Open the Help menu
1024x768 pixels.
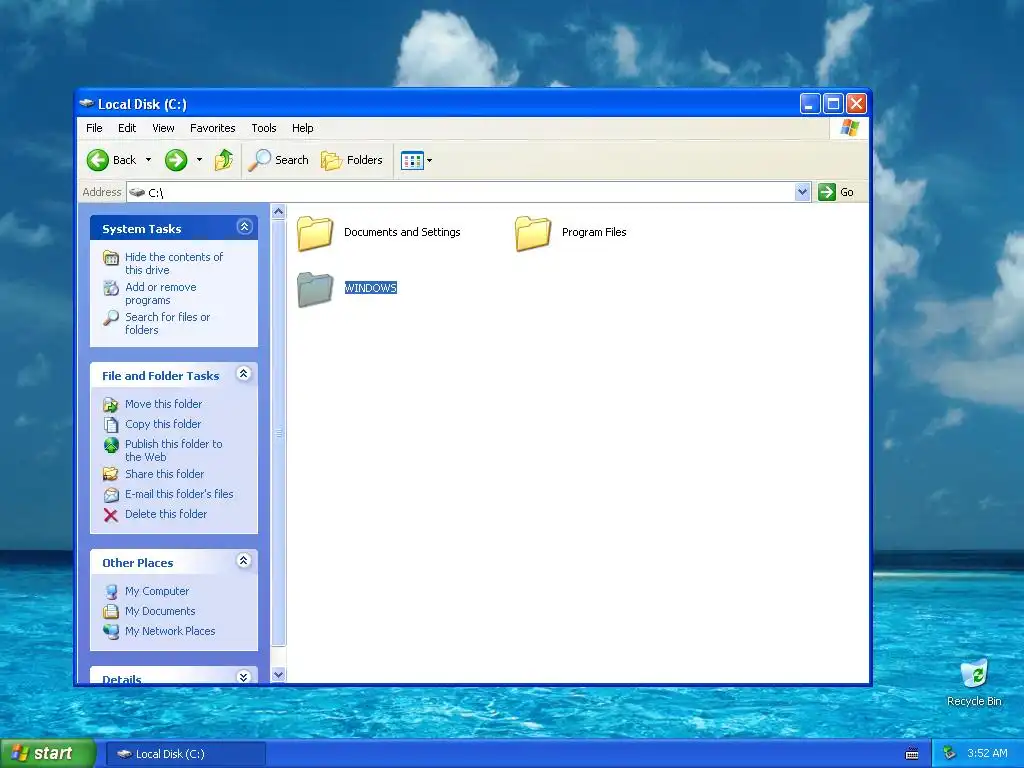(x=302, y=128)
